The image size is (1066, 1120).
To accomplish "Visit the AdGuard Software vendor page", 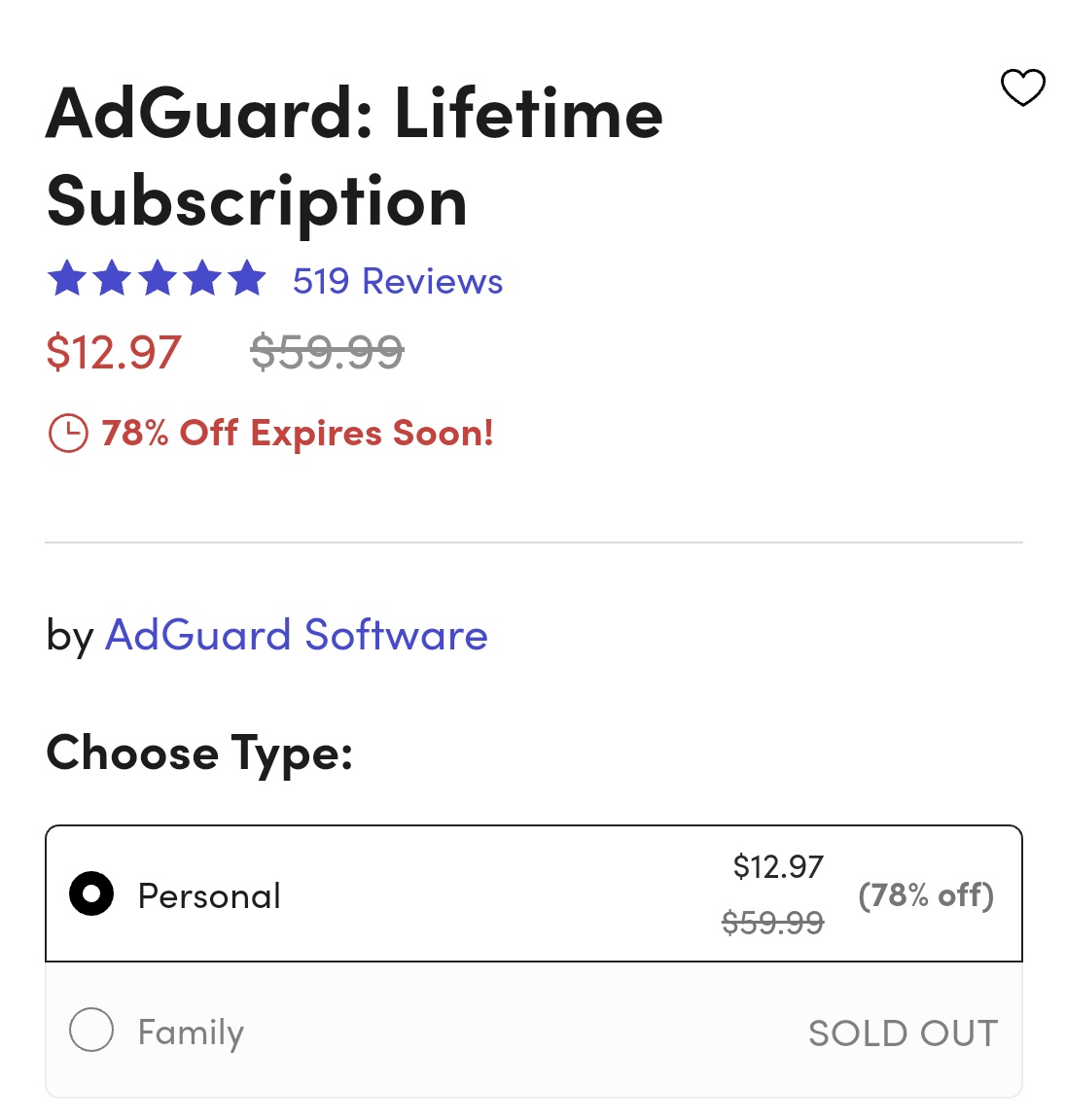I will (296, 635).
